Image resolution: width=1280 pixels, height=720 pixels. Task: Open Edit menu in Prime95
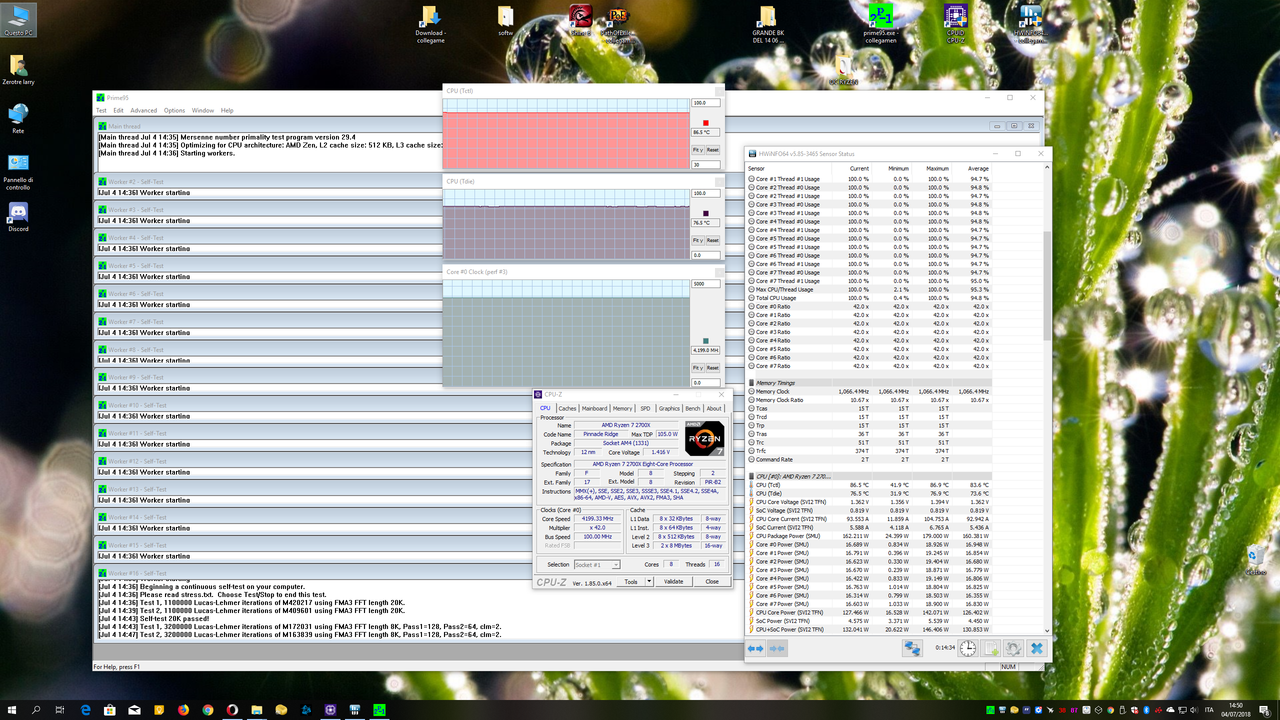[119, 110]
